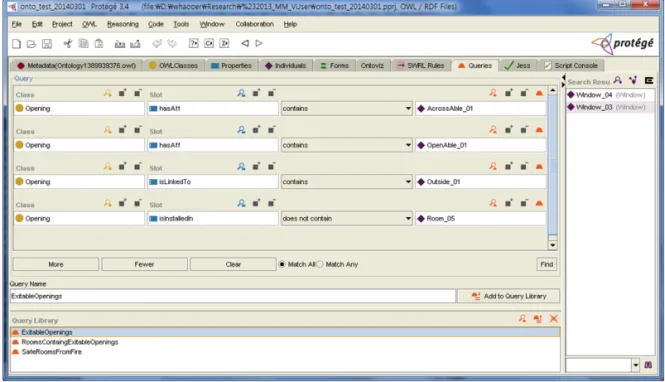Screen dimensions: 665x382
Task: Click the More button
Action: [56, 264]
